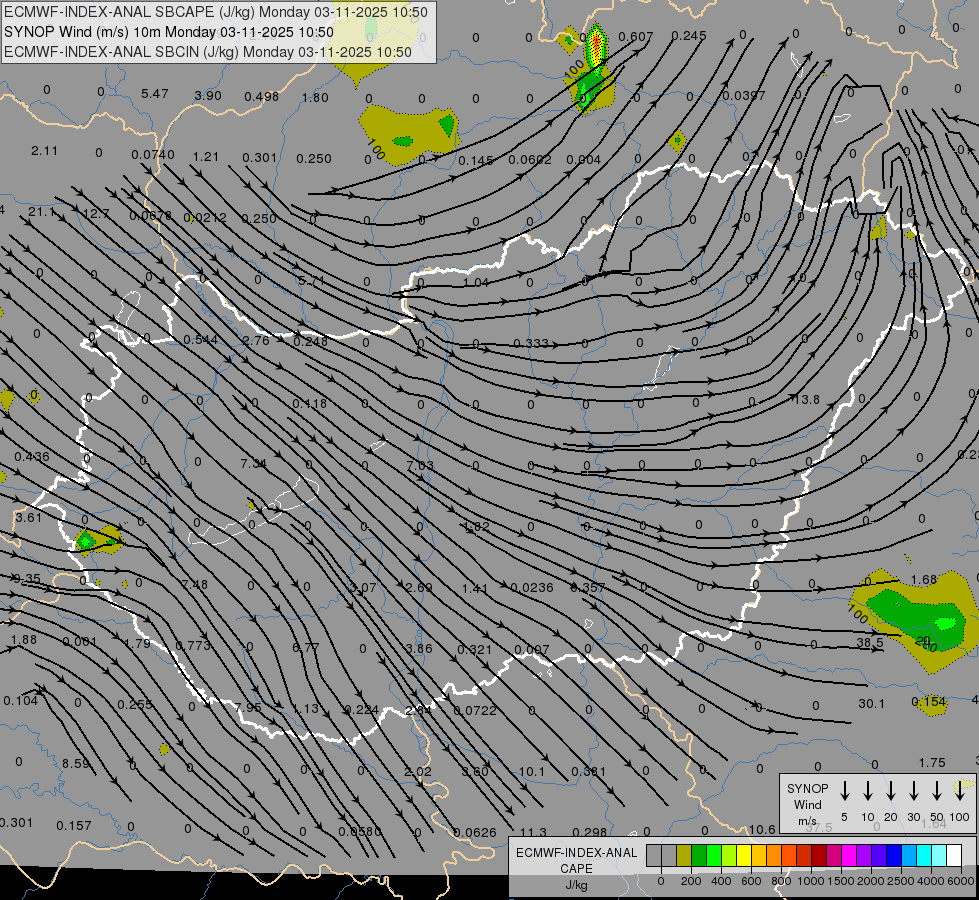Click the SBCIN value 2.76

coord(257,340)
